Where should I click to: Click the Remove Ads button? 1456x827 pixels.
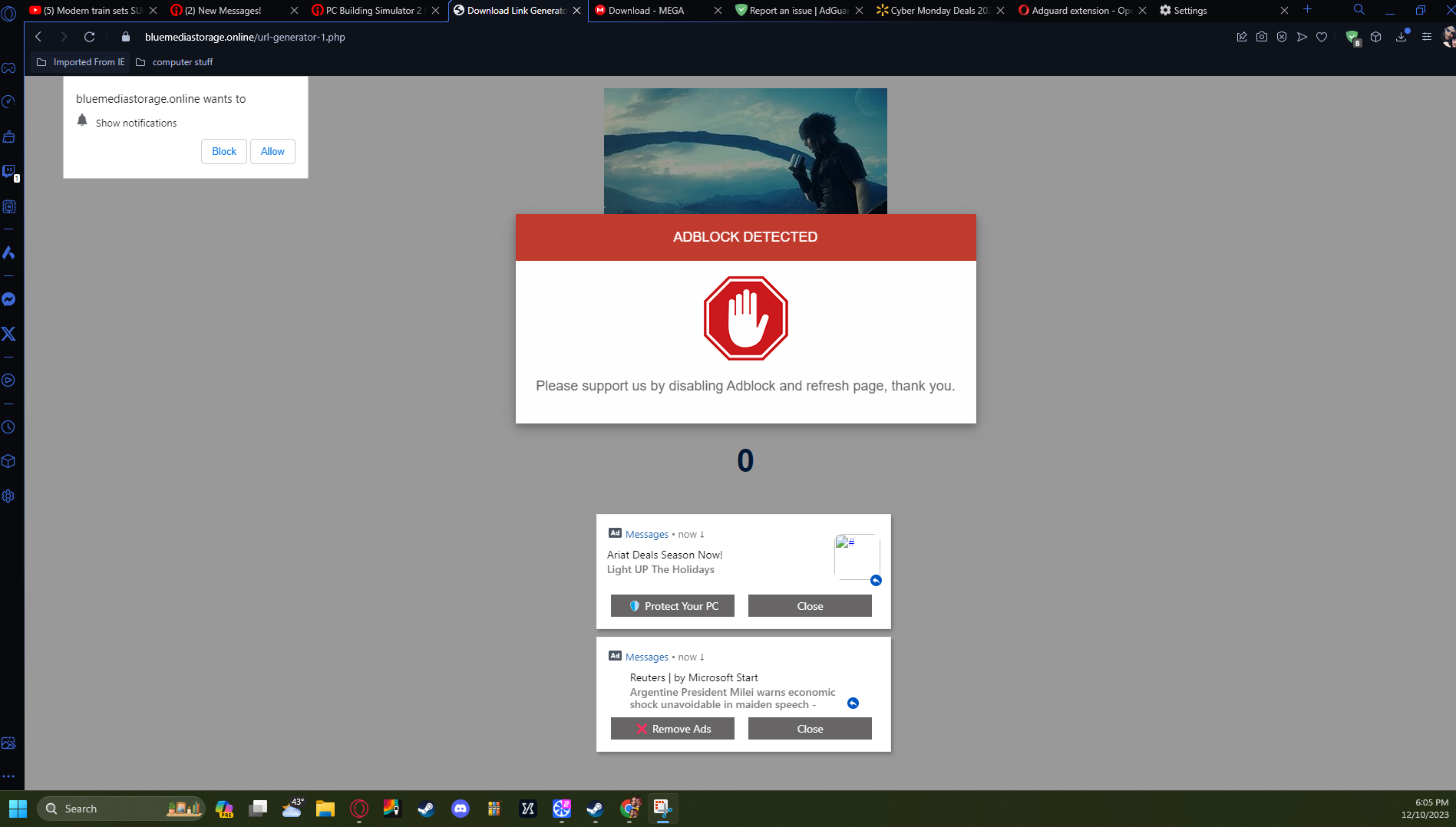(x=672, y=728)
